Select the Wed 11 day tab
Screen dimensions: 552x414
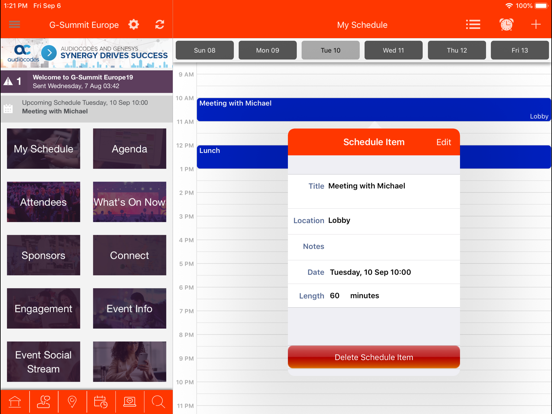tap(394, 50)
